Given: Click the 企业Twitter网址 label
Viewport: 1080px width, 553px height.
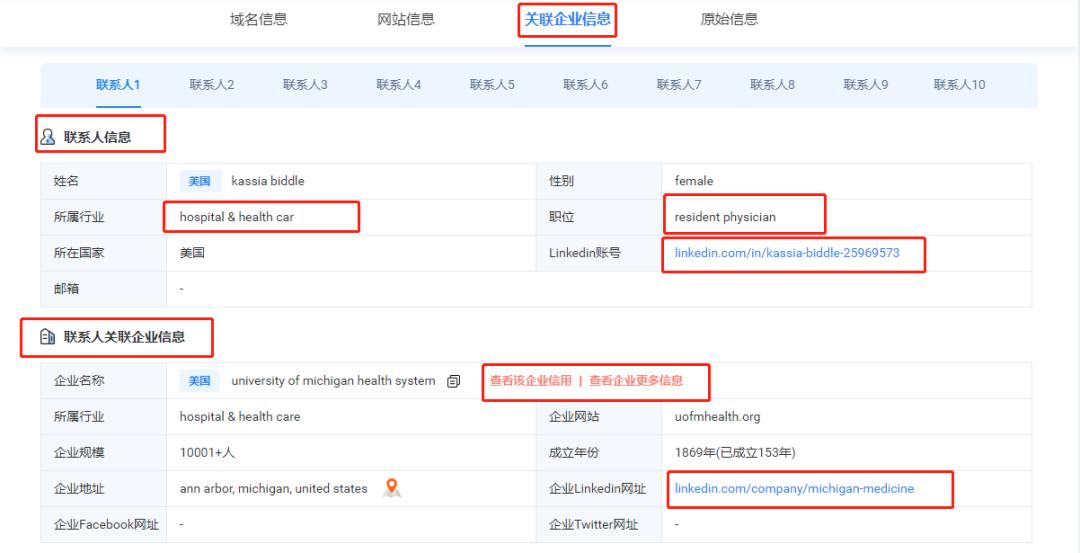Looking at the screenshot, I should [x=594, y=525].
